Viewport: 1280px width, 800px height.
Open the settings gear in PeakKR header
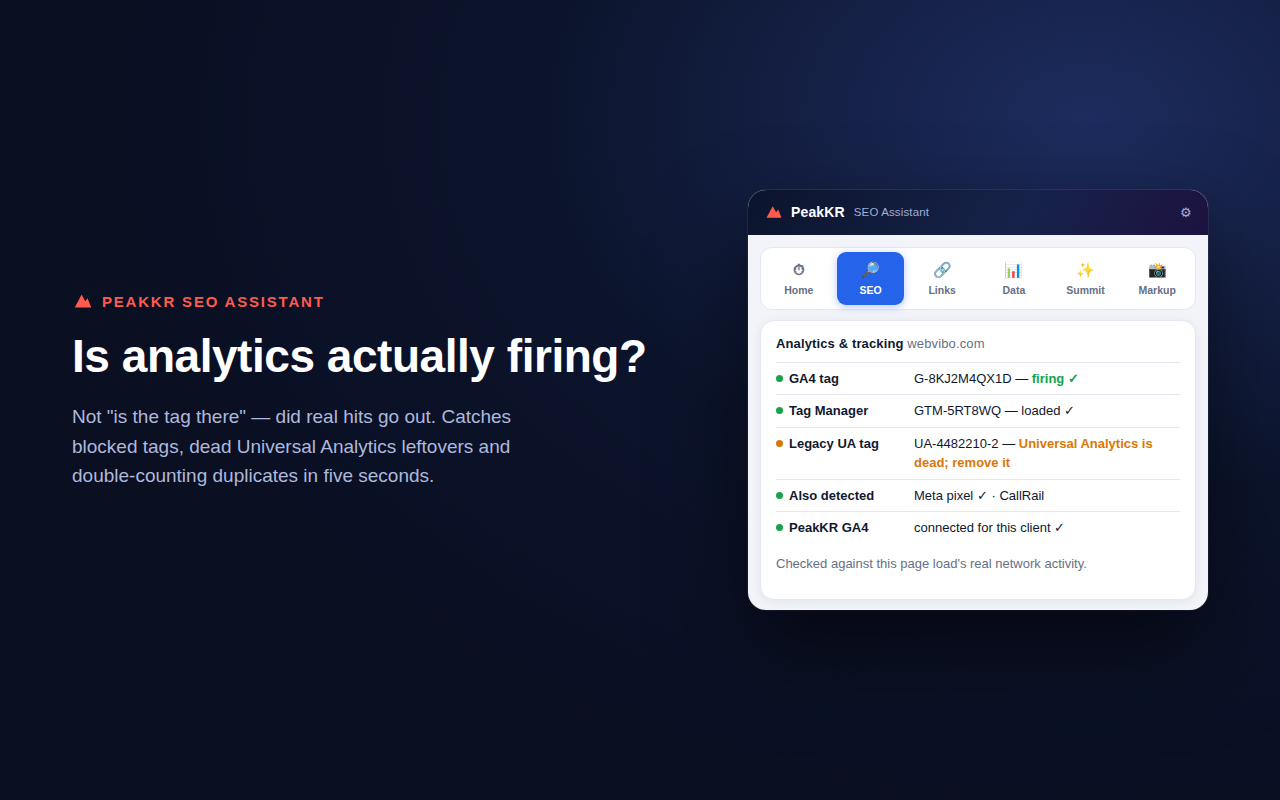click(x=1186, y=212)
